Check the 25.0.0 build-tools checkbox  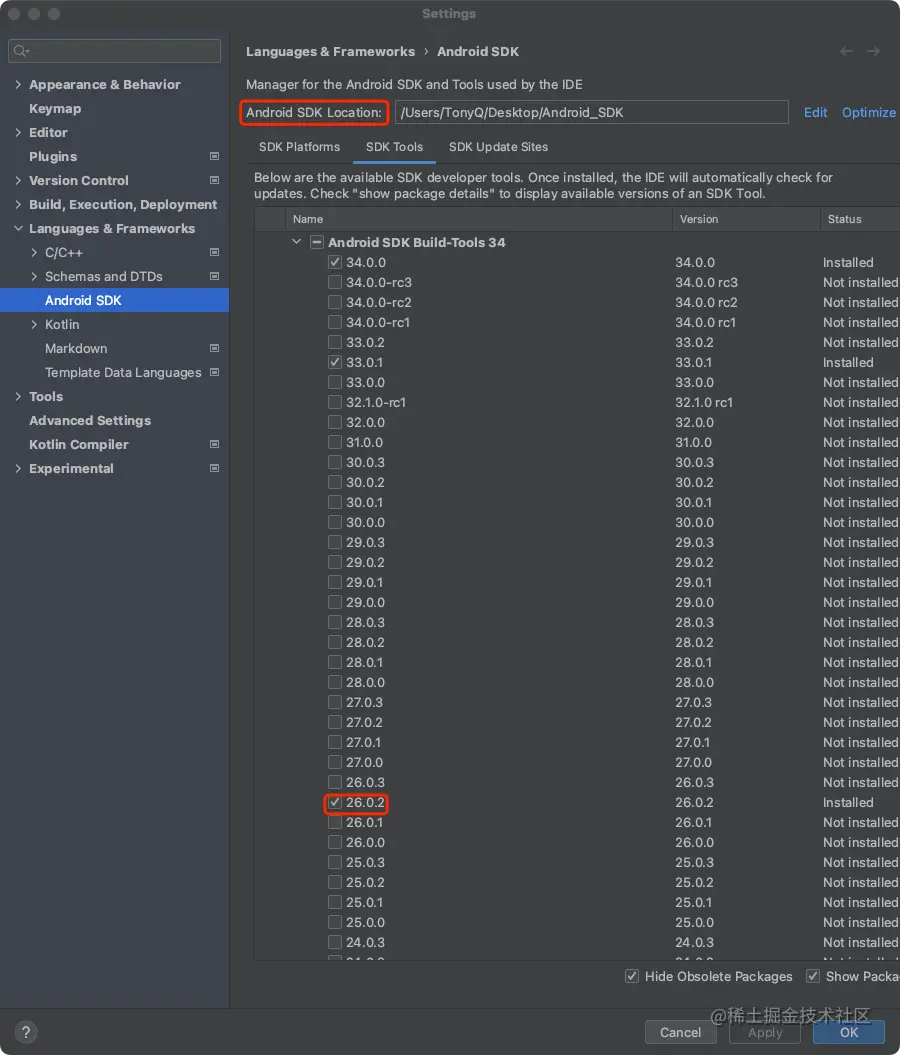click(x=334, y=922)
